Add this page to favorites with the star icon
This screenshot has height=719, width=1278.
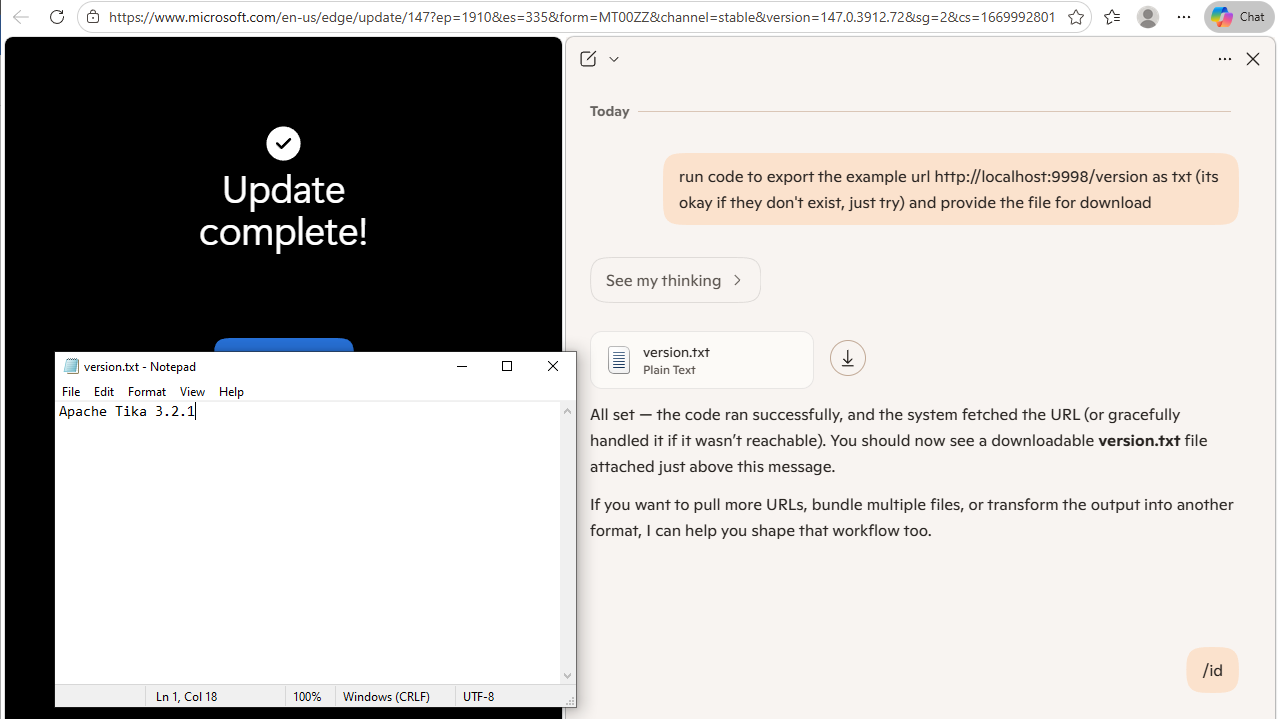pos(1076,17)
